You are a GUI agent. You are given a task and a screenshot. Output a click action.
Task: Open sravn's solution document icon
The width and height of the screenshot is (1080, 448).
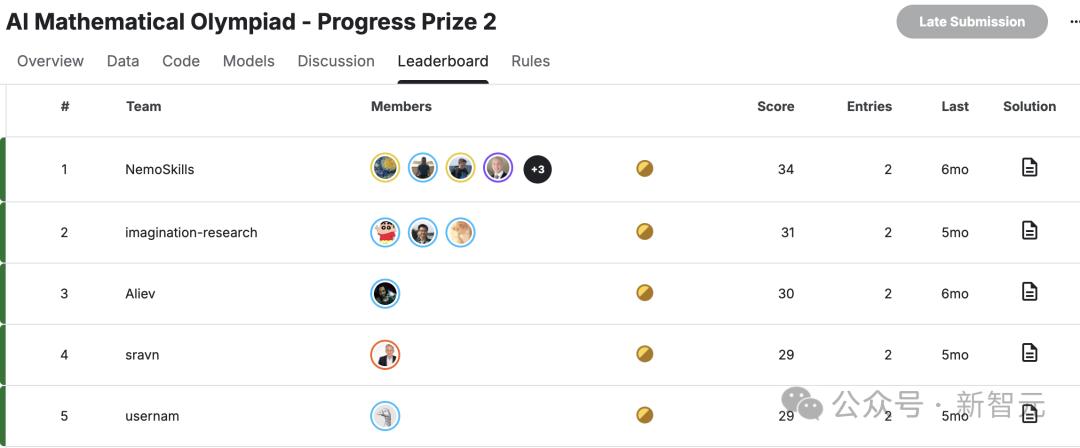[x=1029, y=353]
